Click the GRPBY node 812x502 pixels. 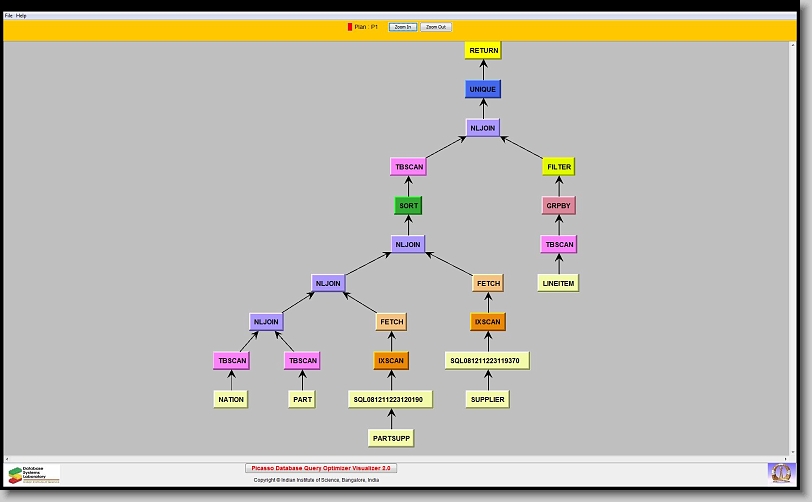559,206
